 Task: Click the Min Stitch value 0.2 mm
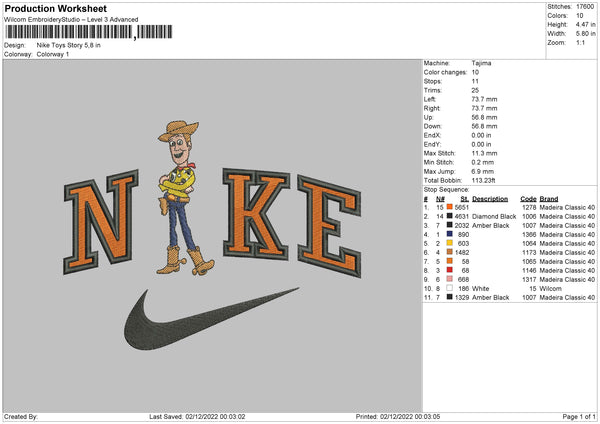pos(483,162)
